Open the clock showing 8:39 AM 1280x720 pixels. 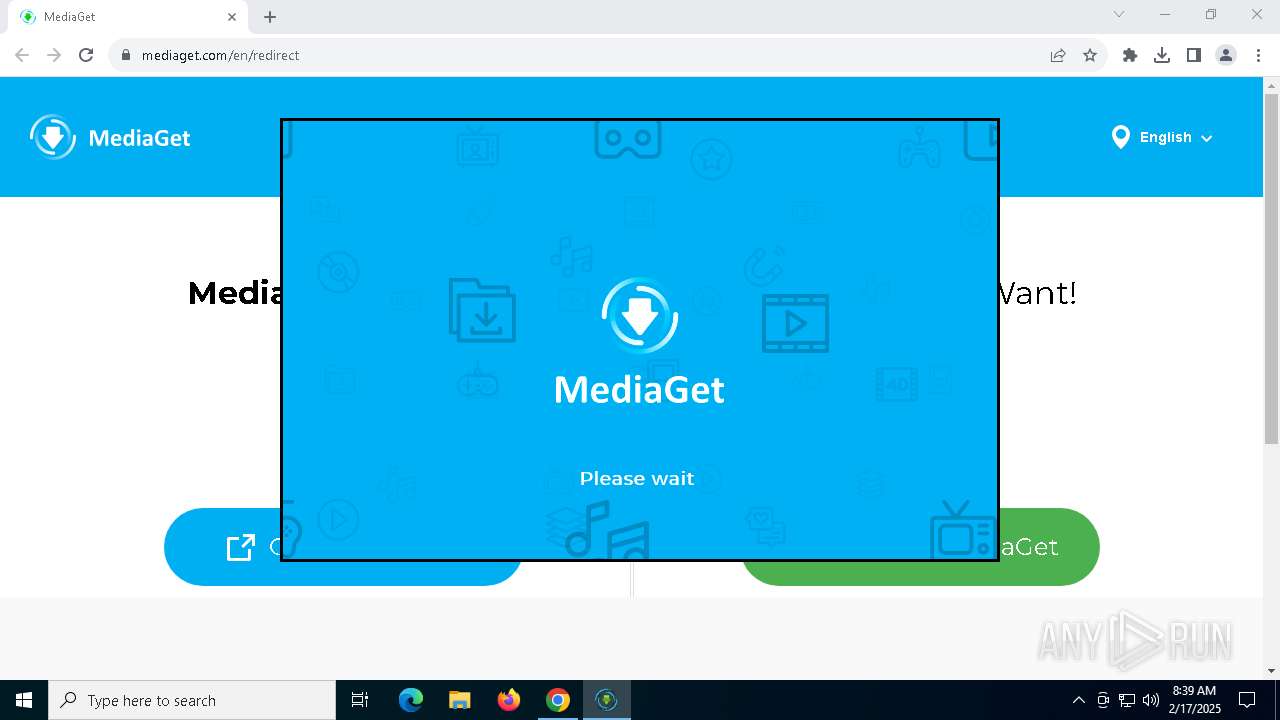[x=1194, y=700]
